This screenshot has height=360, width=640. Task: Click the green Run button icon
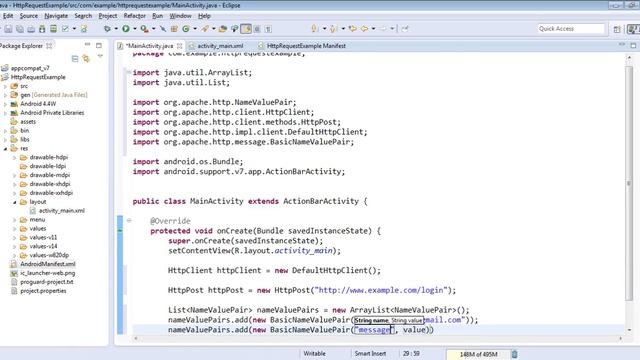click(126, 29)
